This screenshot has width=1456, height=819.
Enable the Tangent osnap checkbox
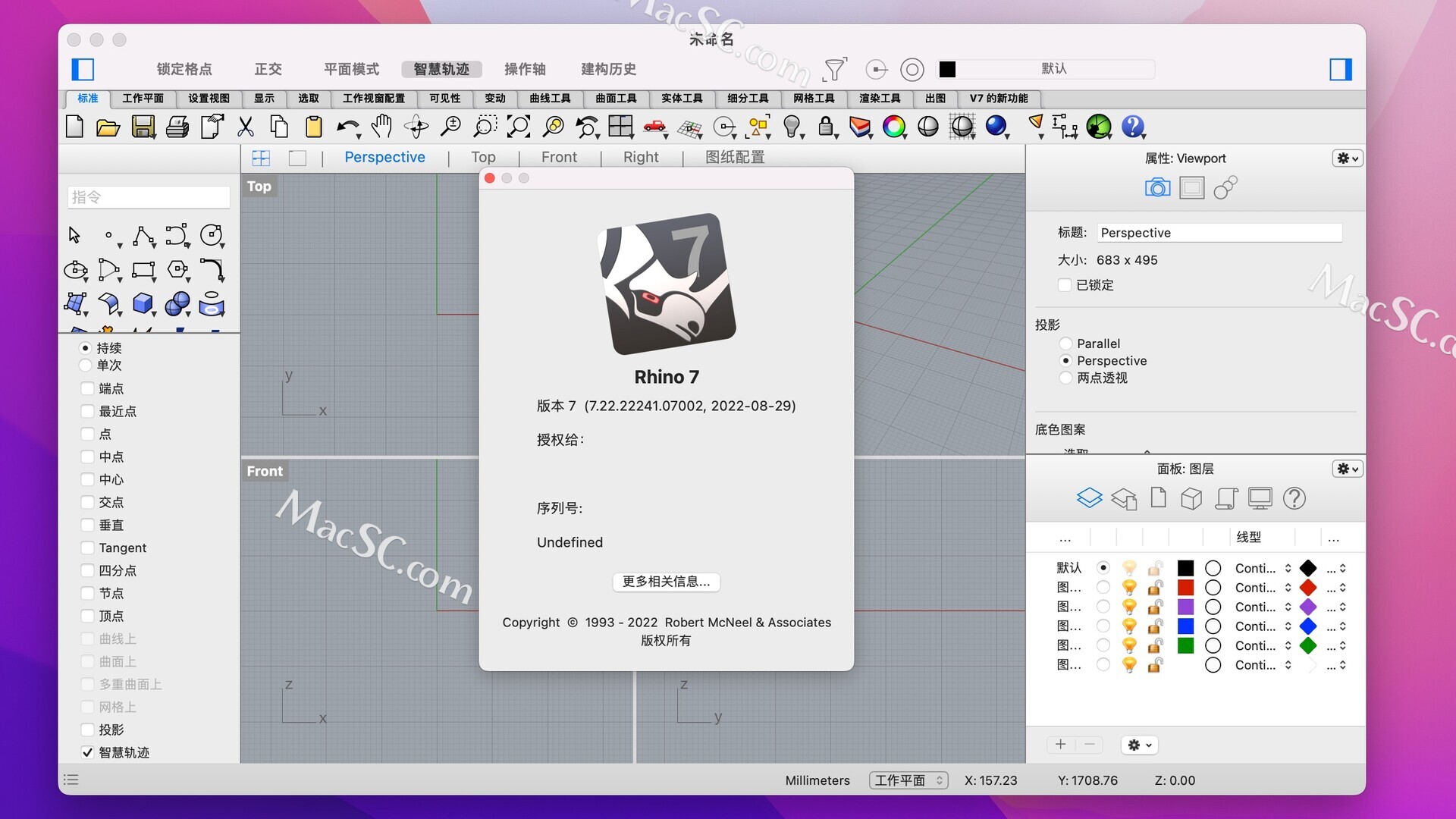coord(87,548)
